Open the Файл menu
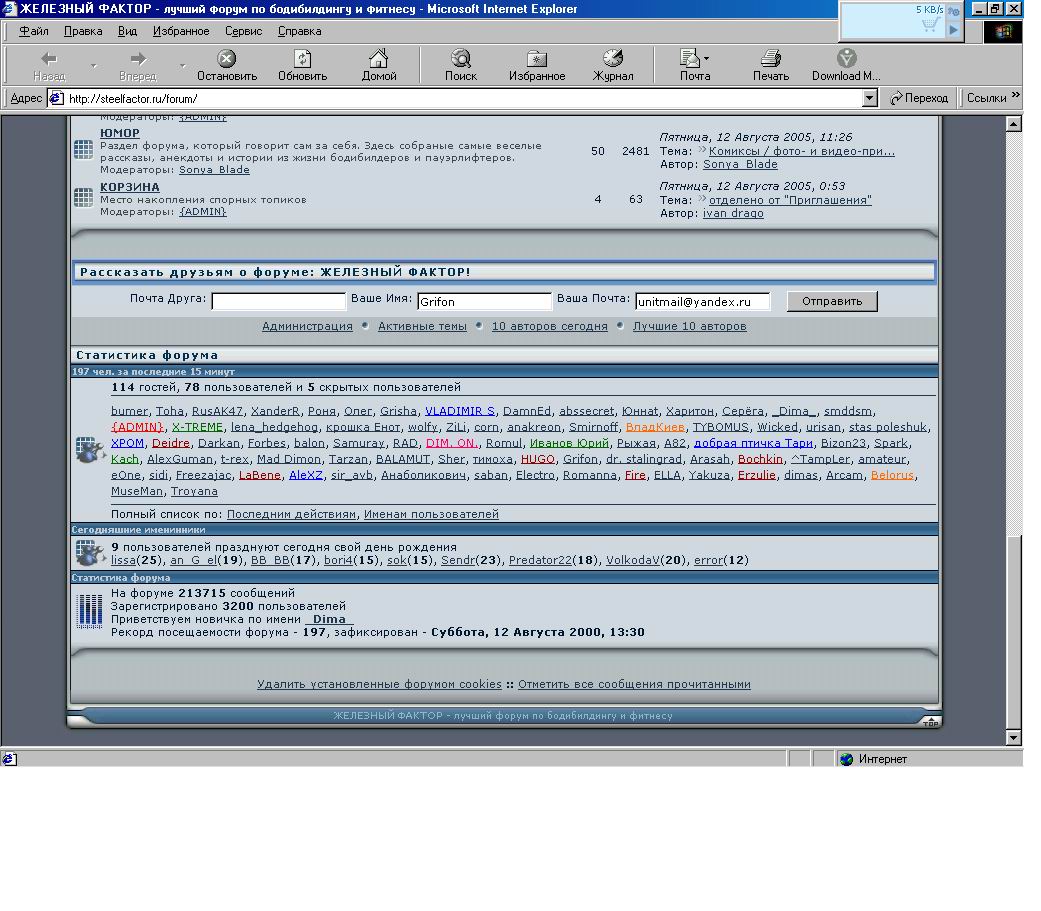Image resolution: width=1041 pixels, height=911 pixels. point(33,31)
